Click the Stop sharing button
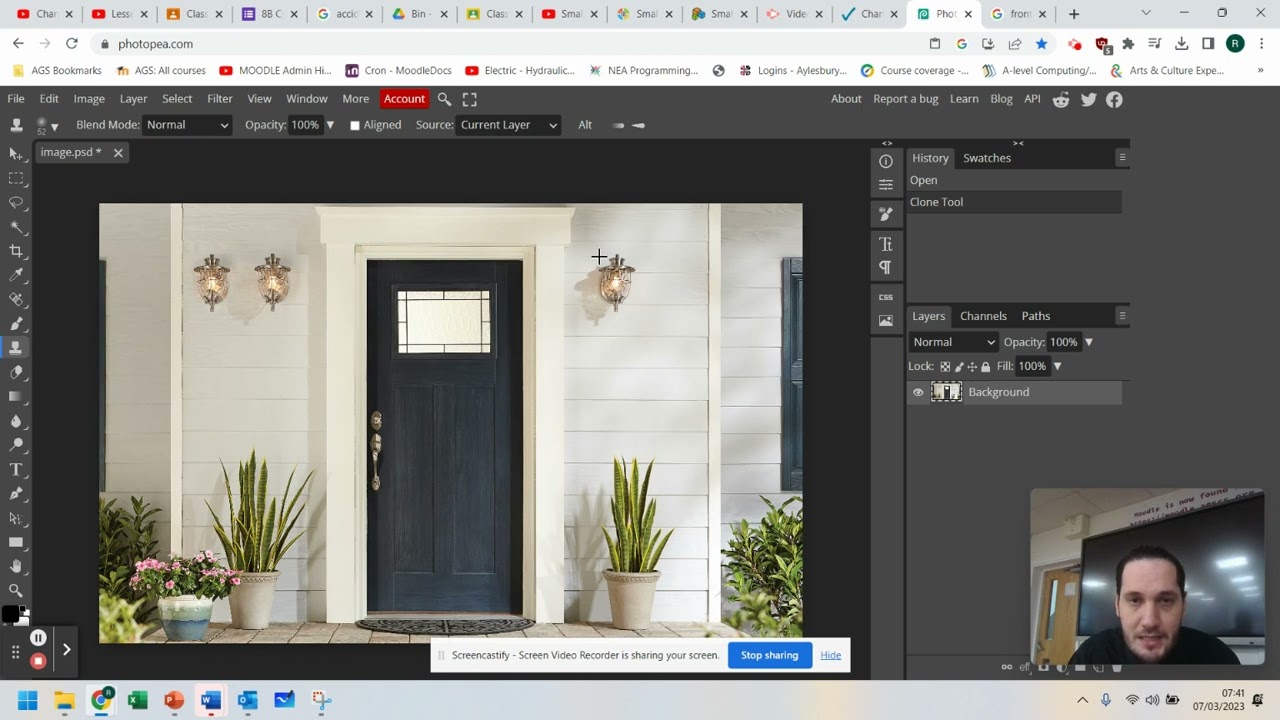Screen dimensions: 1280x720 pos(769,655)
